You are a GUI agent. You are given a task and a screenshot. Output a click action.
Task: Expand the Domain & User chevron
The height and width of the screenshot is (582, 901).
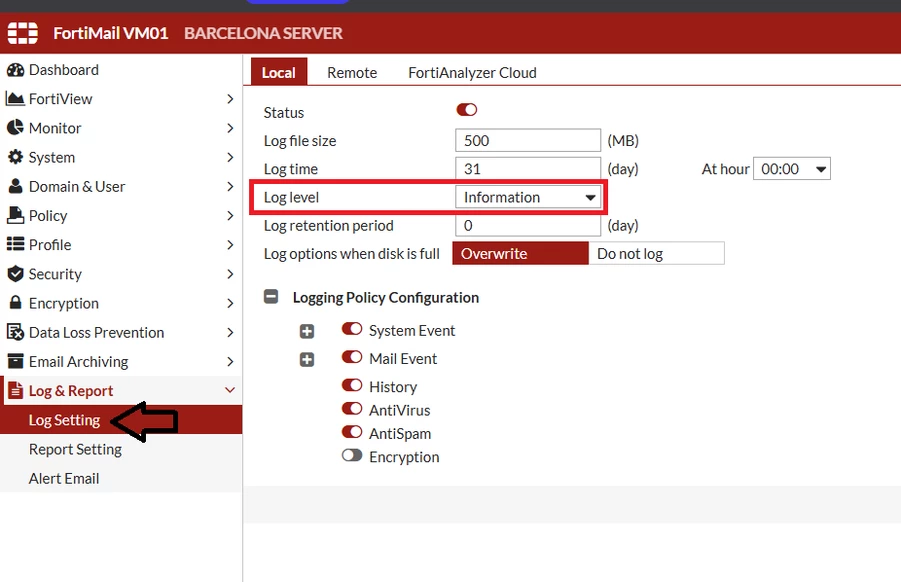click(x=230, y=186)
